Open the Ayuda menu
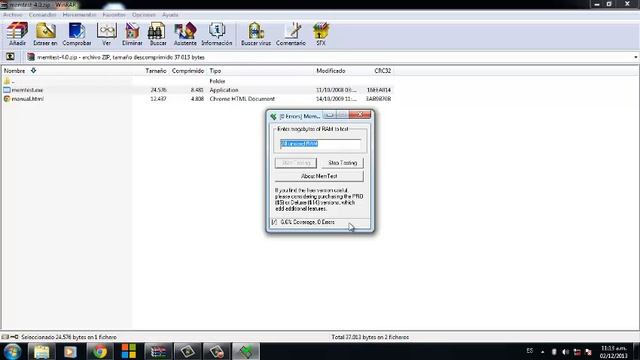Screen dimensions: 640x360 170,15
